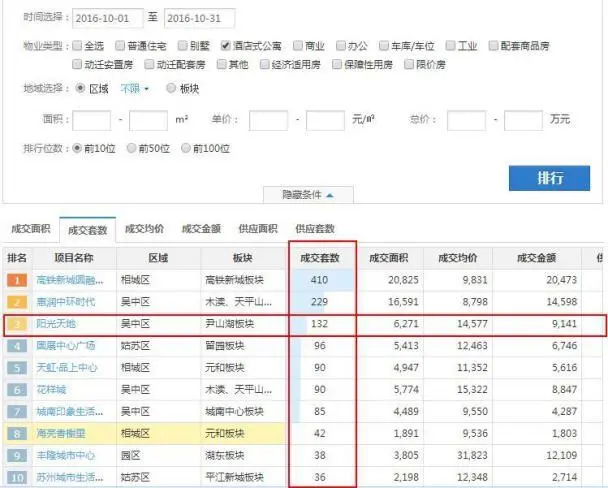
Task: Click the blue 排行 button
Action: click(x=549, y=178)
